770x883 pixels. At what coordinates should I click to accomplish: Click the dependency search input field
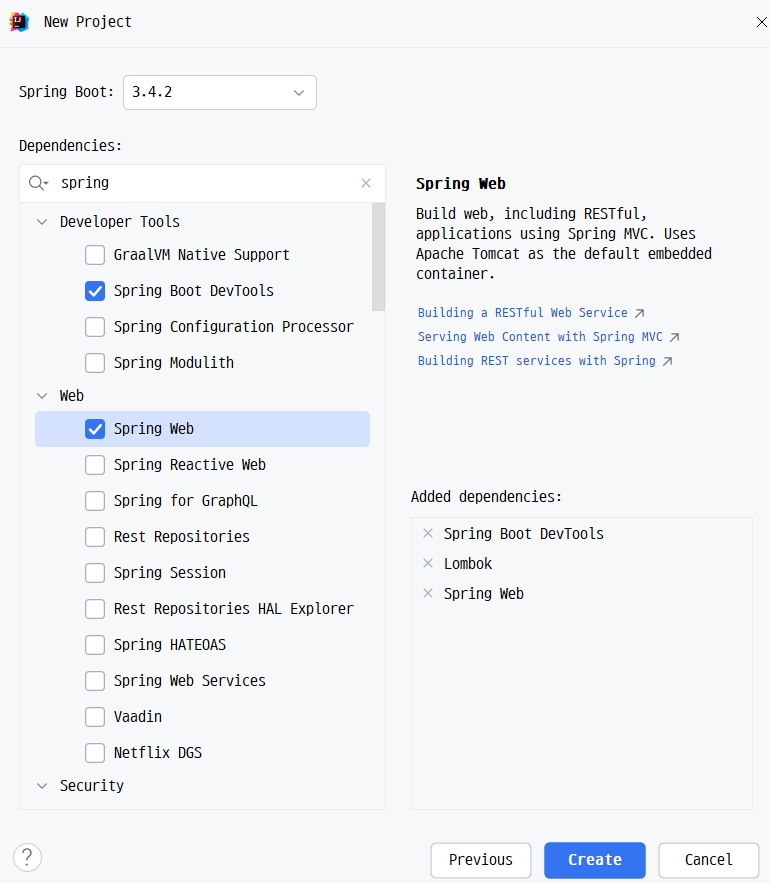click(x=203, y=183)
